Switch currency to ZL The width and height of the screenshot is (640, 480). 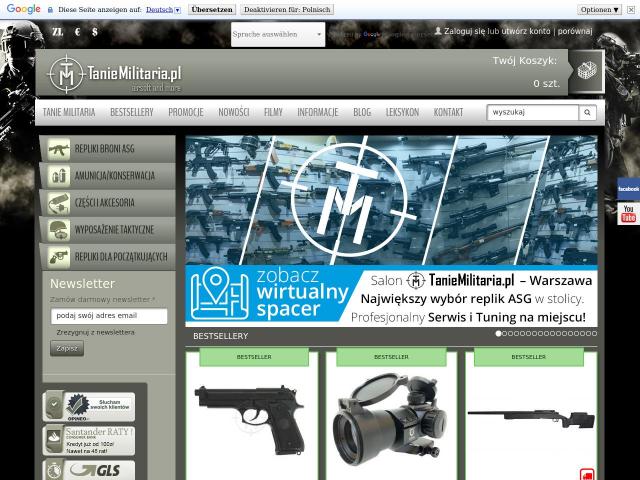point(58,32)
